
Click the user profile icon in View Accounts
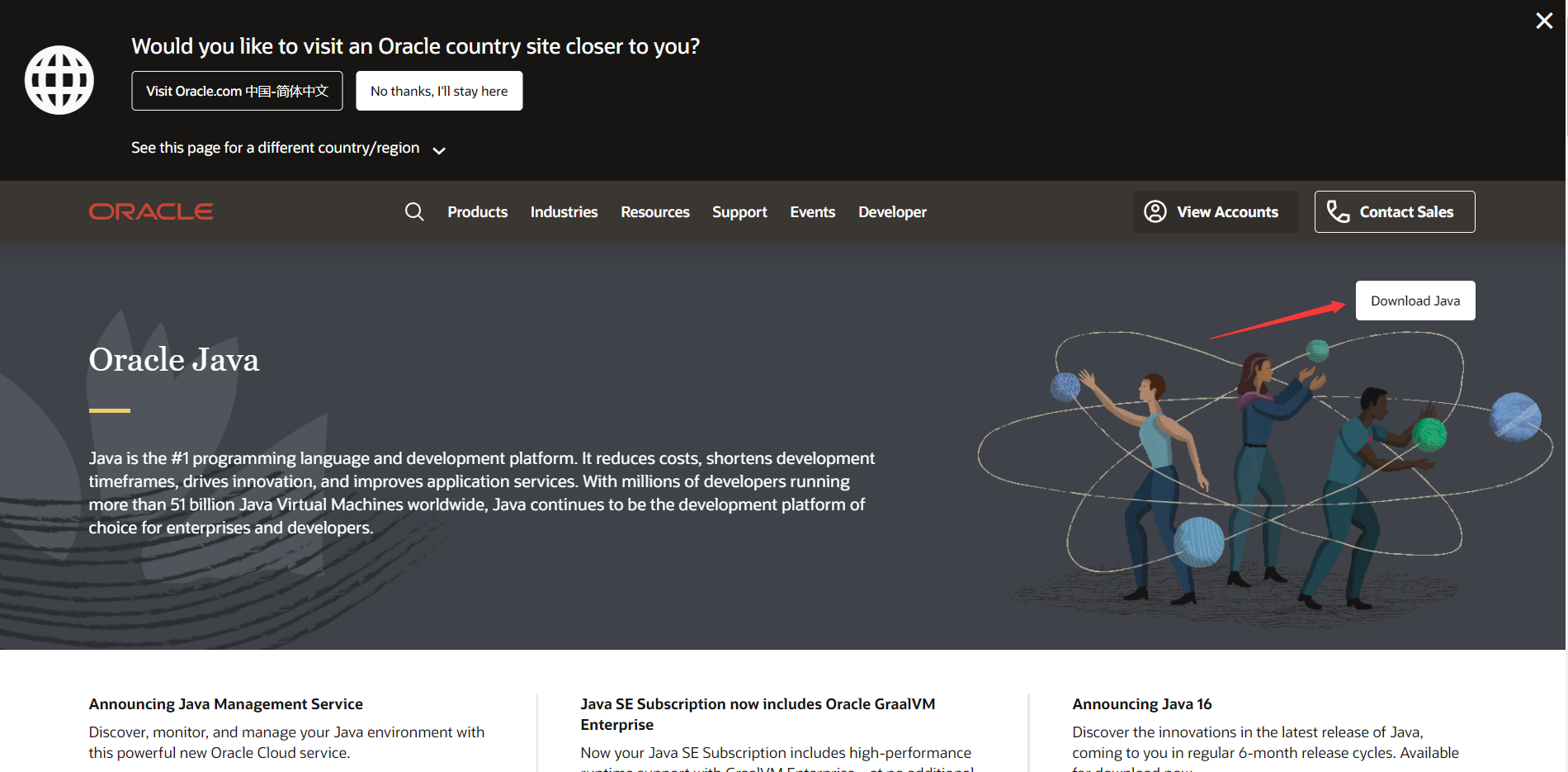[1155, 212]
